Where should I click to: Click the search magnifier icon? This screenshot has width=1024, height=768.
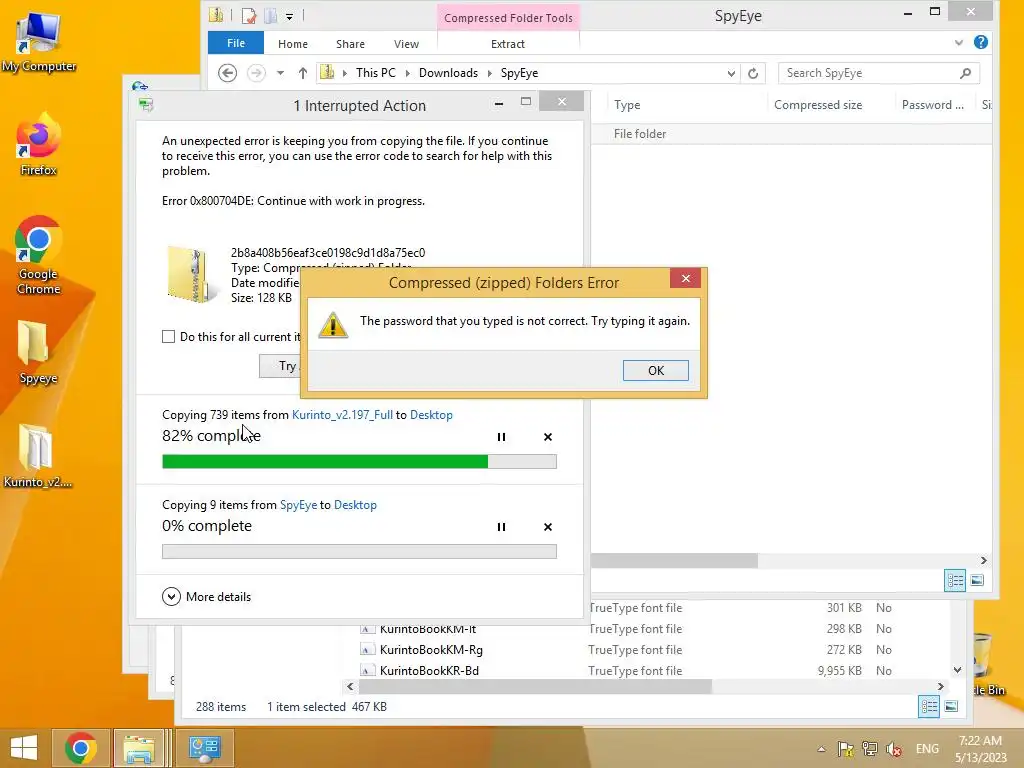(x=966, y=73)
